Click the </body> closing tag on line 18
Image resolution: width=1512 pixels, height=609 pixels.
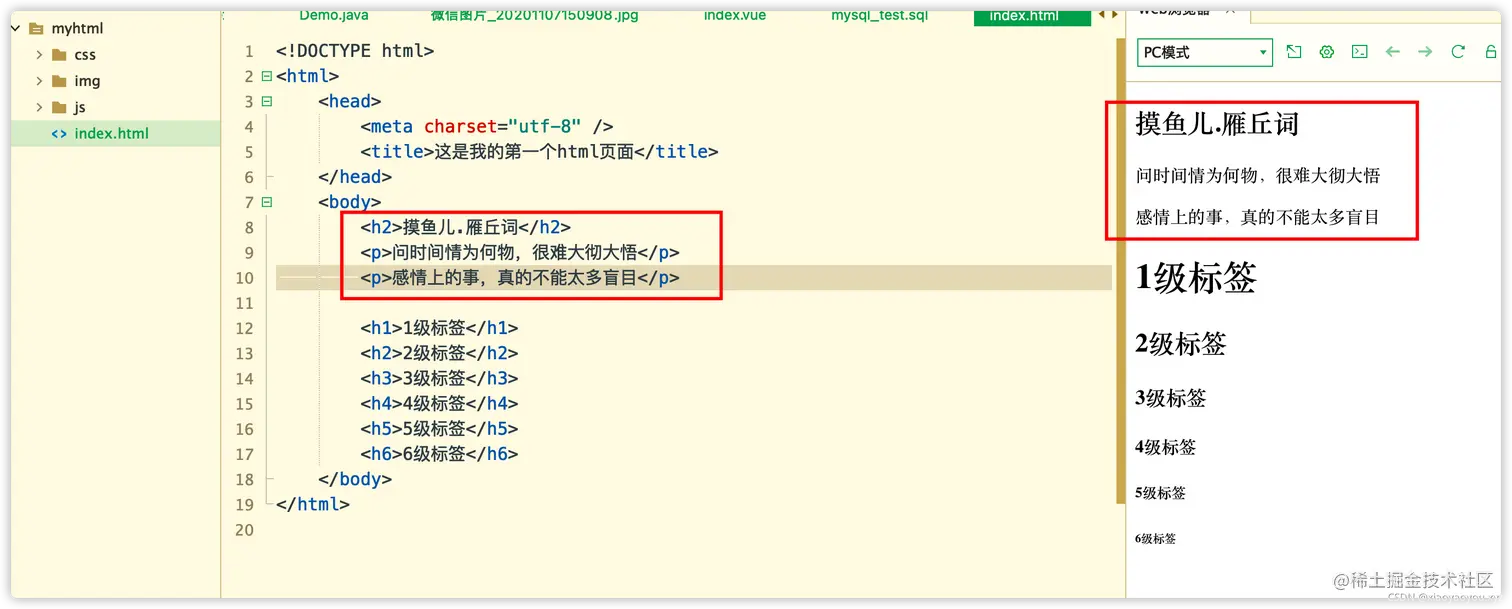pyautogui.click(x=355, y=479)
